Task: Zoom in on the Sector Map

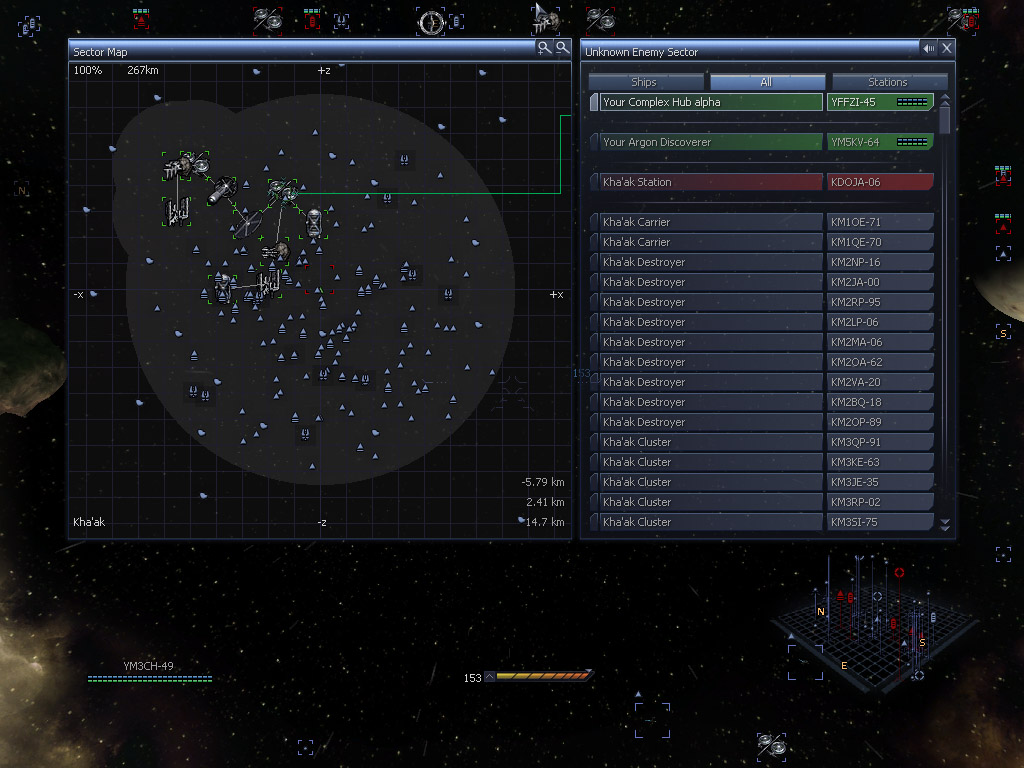Action: (x=544, y=48)
